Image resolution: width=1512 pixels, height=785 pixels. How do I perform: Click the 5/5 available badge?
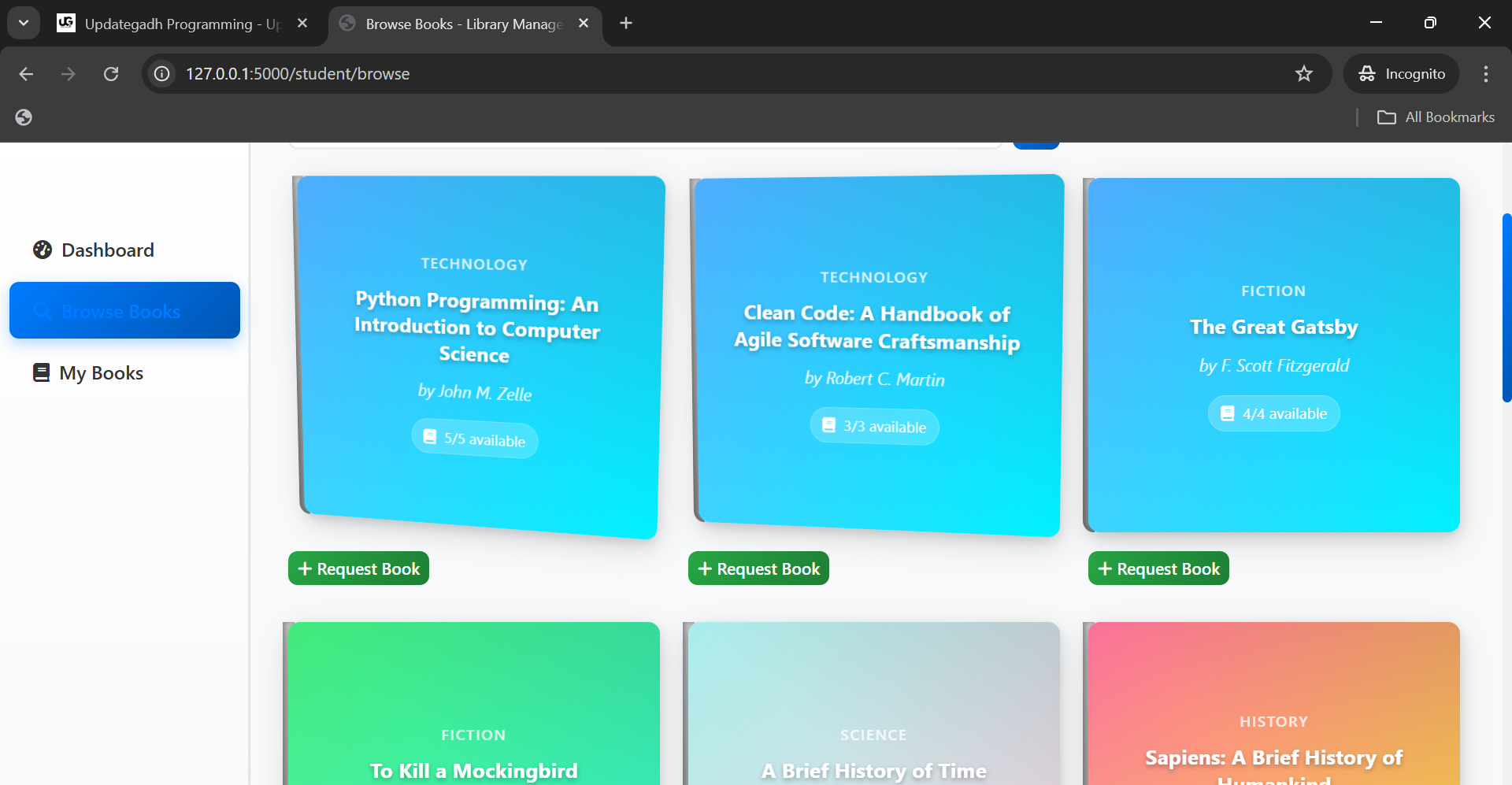pyautogui.click(x=475, y=439)
